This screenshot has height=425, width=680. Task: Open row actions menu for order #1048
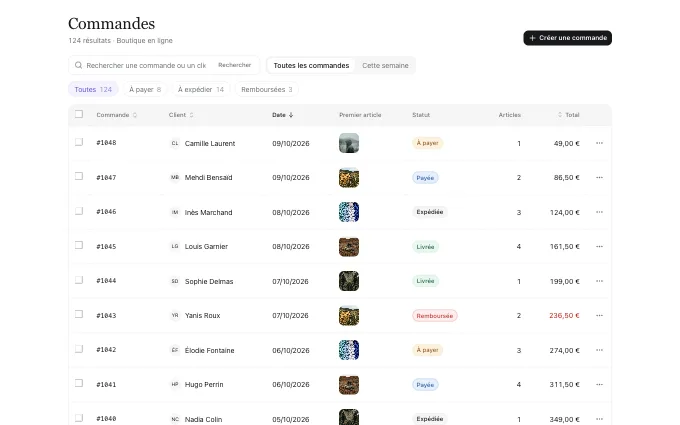pyautogui.click(x=599, y=143)
